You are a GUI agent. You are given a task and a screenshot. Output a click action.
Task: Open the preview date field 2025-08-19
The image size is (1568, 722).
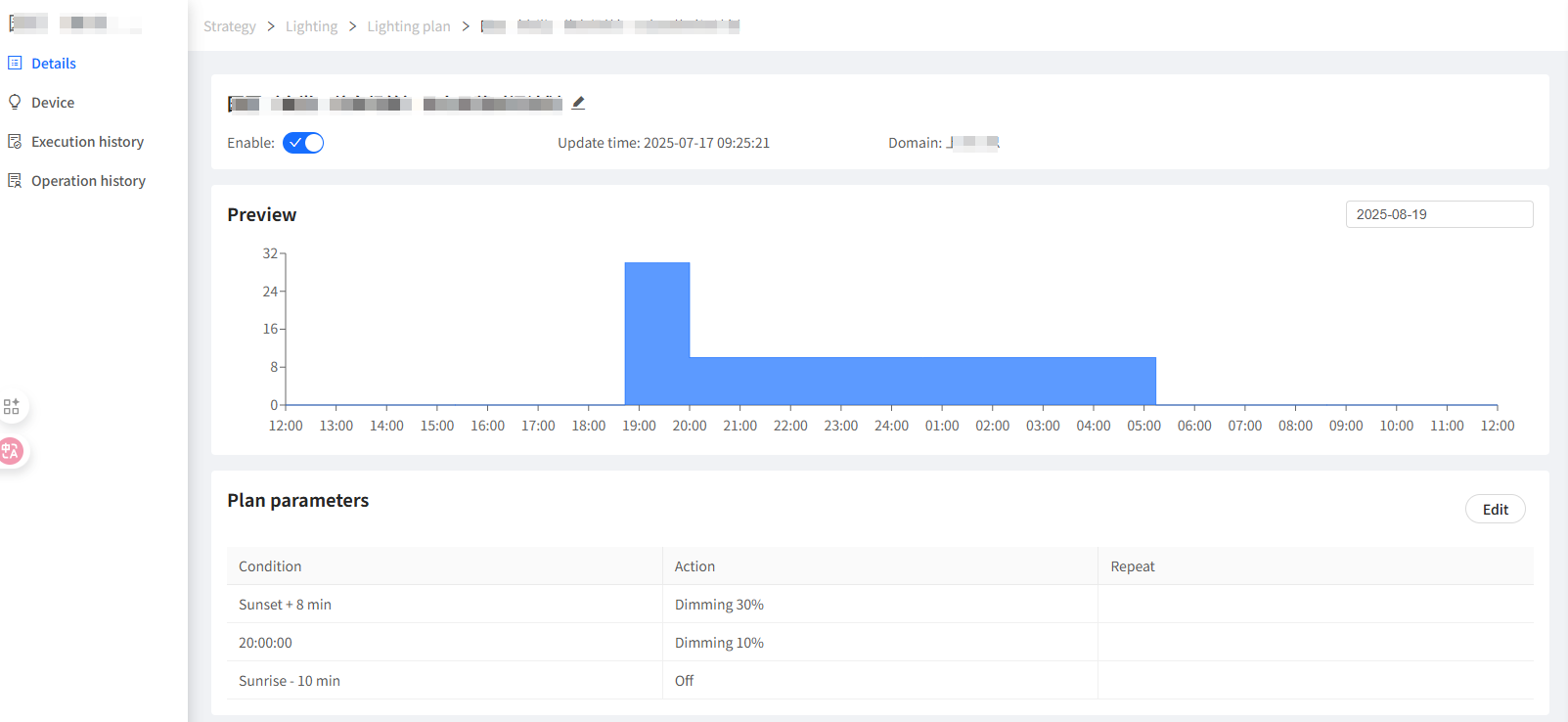click(1439, 214)
